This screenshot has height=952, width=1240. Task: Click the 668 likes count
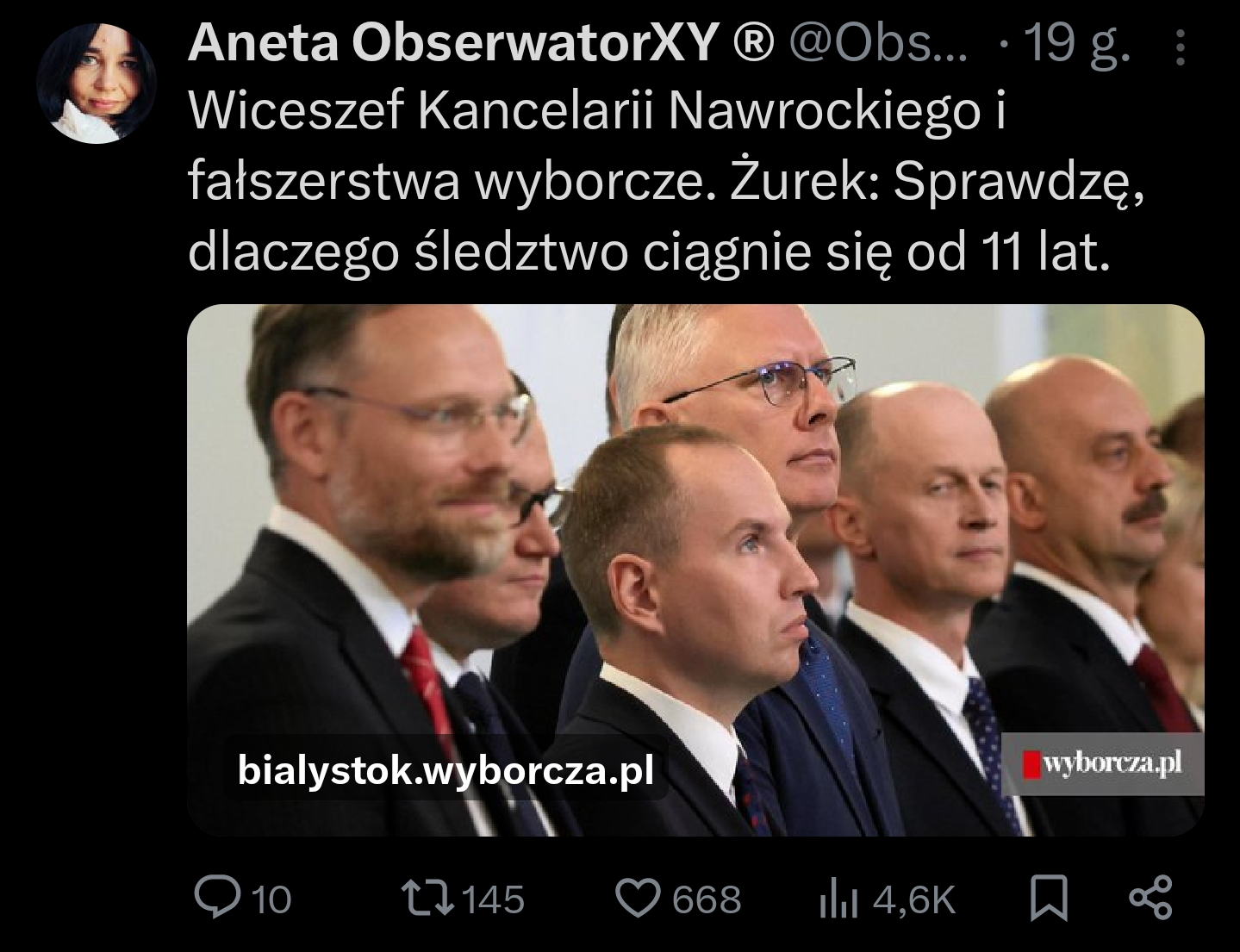click(x=707, y=900)
